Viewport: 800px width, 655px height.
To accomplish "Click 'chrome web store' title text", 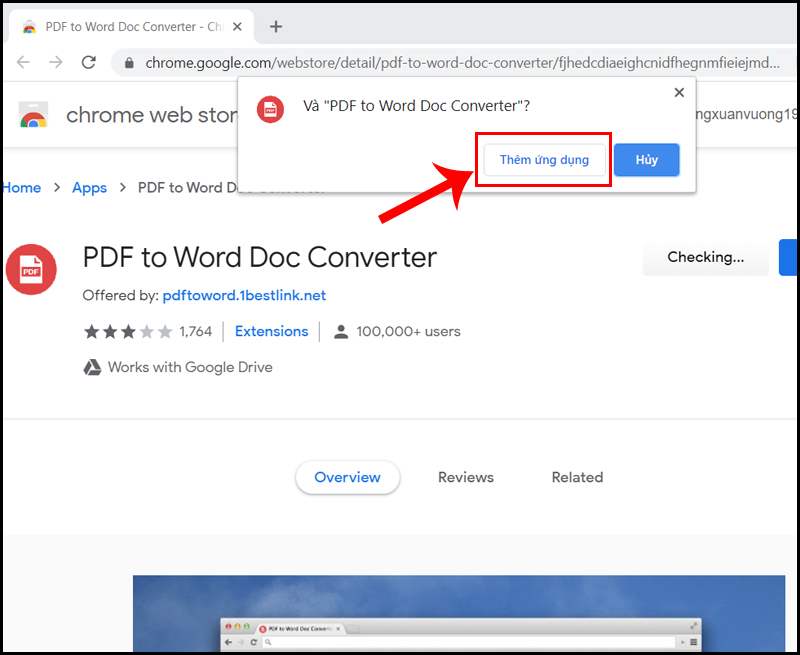I will click(152, 115).
